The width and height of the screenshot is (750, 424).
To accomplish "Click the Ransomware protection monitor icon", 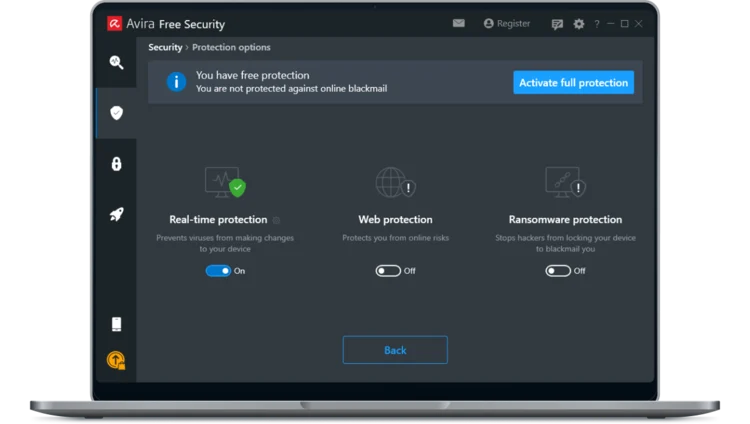I will (x=565, y=182).
